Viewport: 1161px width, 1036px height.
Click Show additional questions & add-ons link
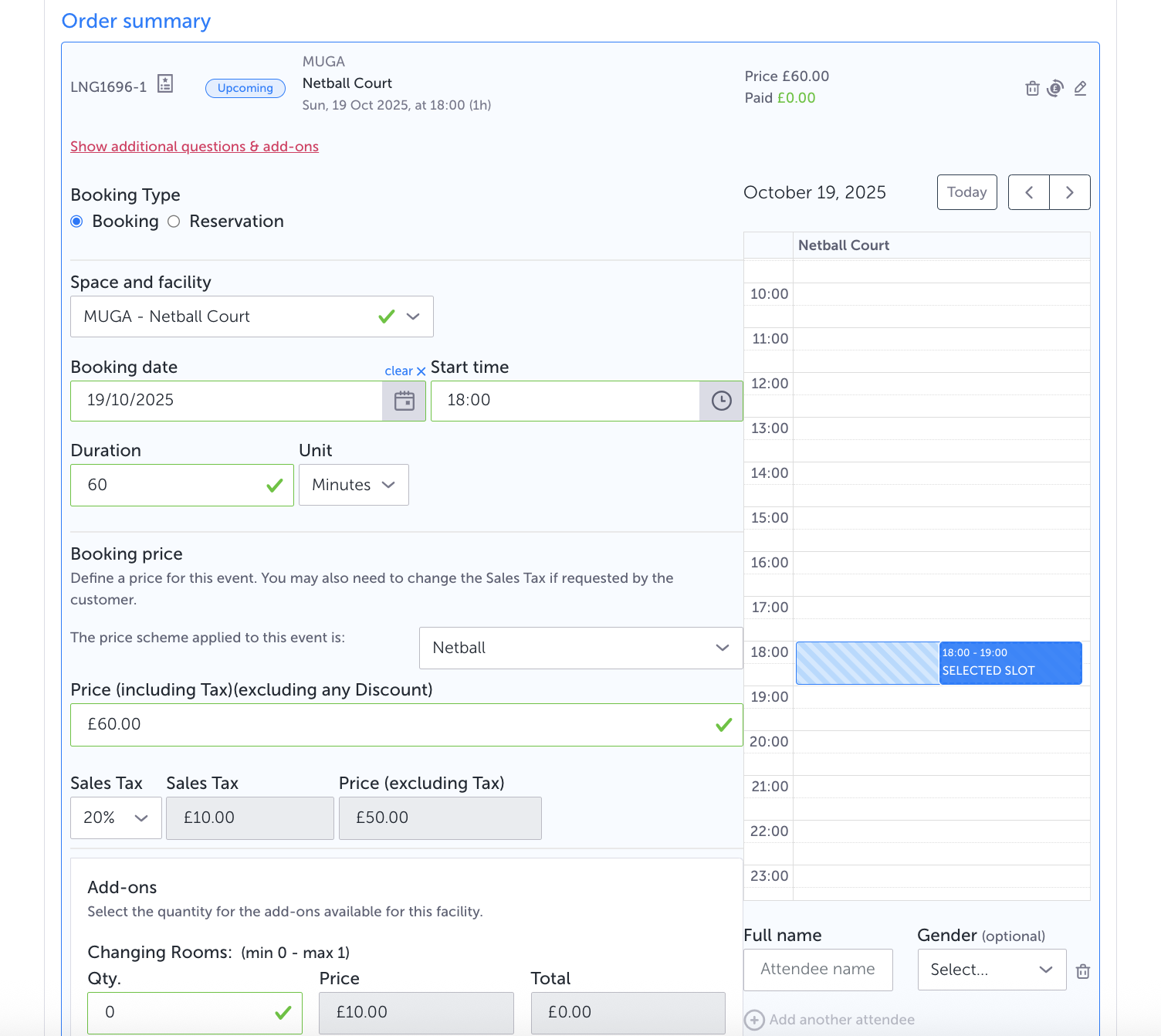[195, 147]
